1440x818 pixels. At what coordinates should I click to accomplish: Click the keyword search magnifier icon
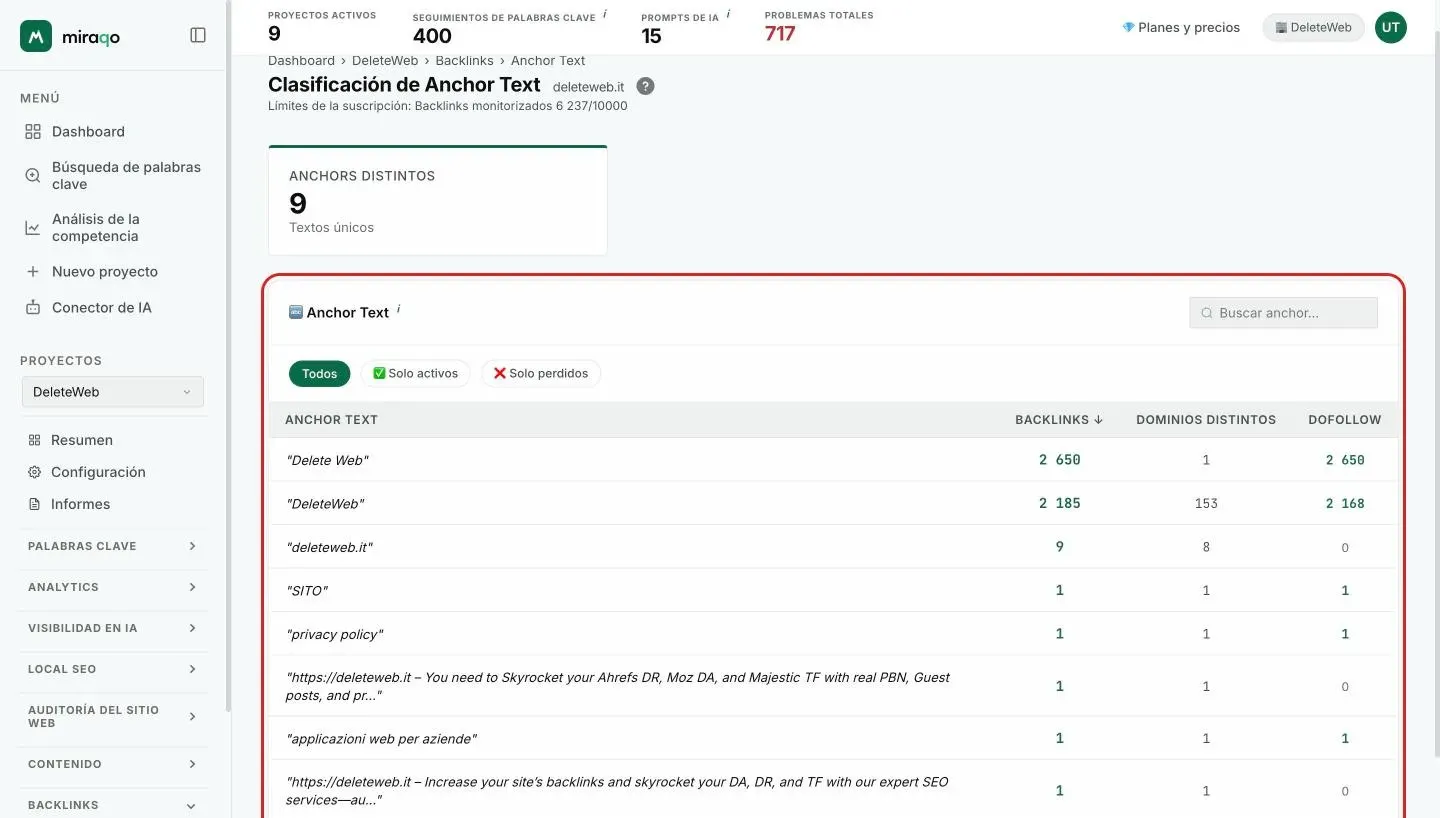[x=33, y=176]
